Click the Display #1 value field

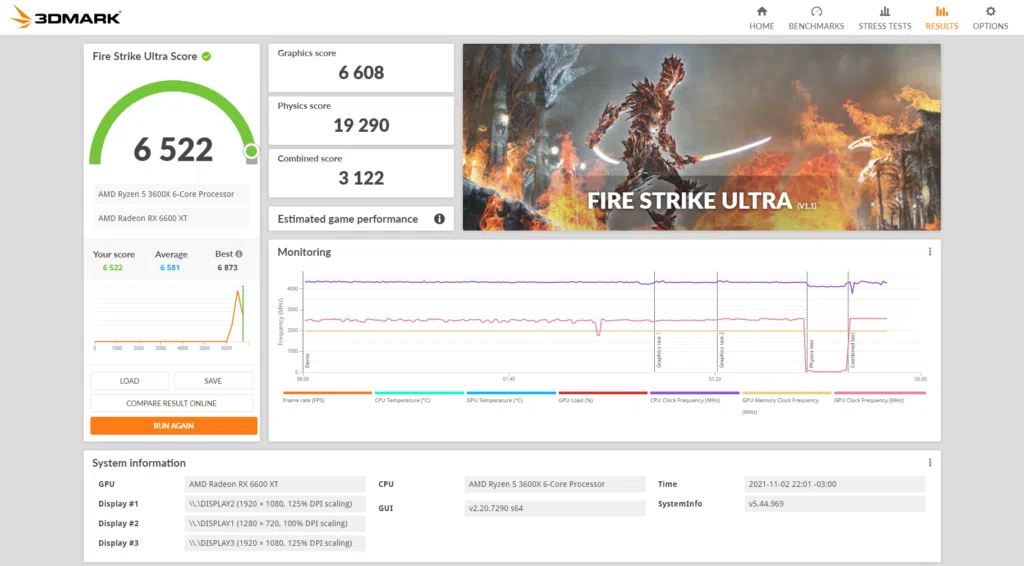click(x=274, y=503)
